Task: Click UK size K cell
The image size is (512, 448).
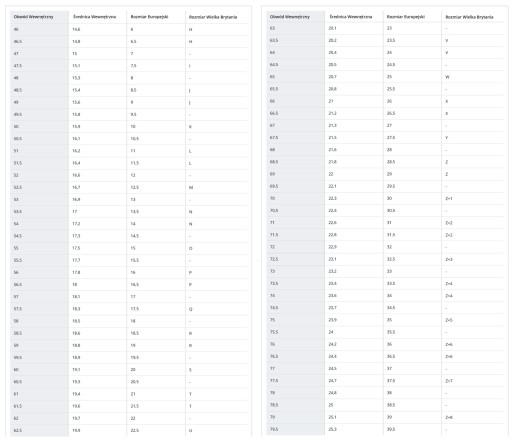Action: click(190, 127)
